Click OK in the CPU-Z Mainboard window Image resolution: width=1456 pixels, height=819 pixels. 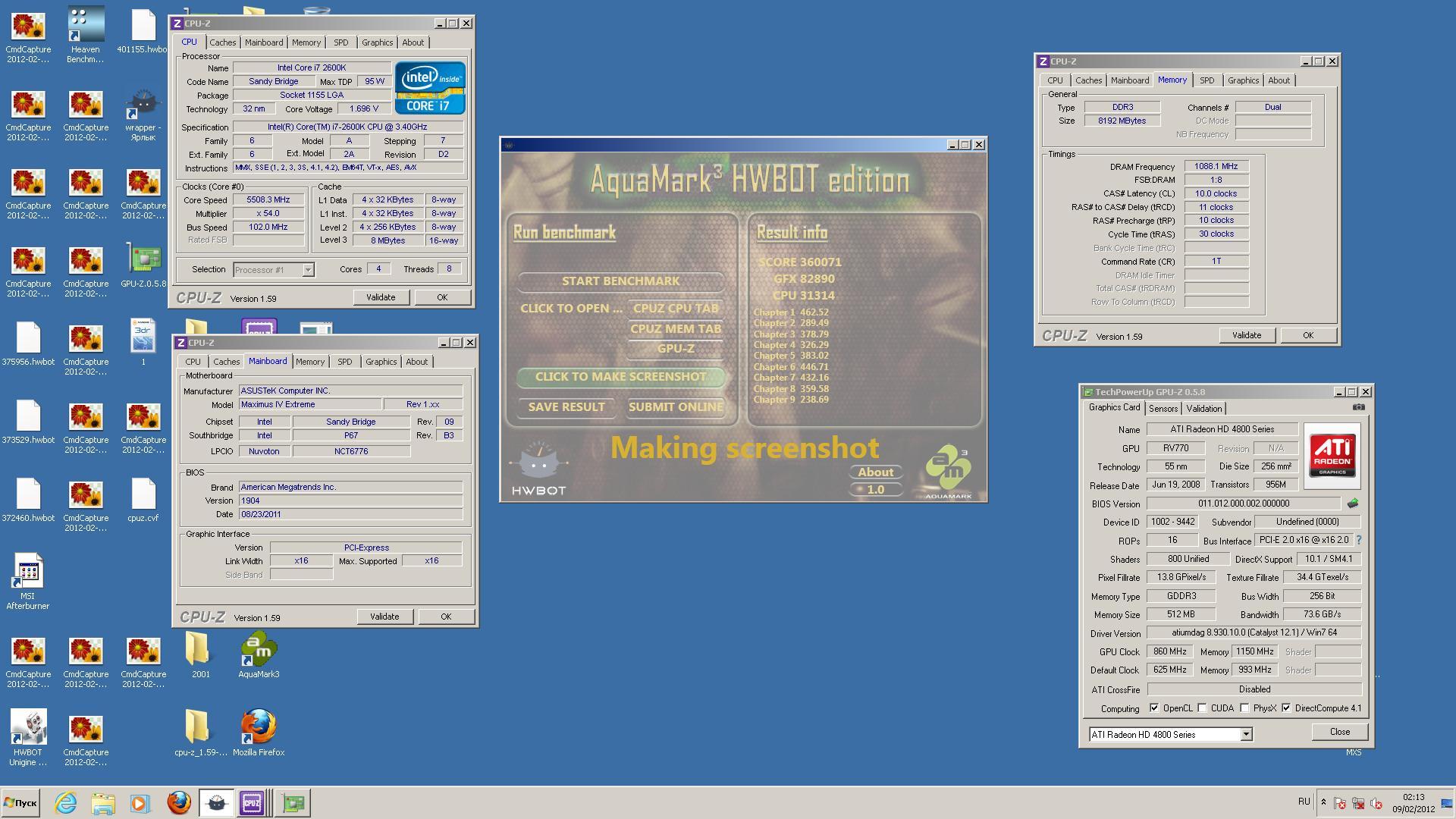click(445, 617)
